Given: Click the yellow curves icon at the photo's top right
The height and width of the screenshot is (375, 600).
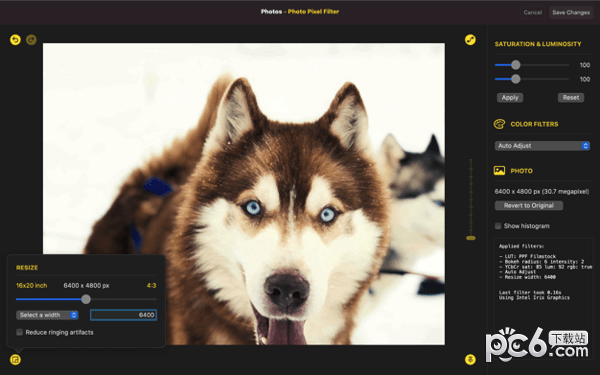Looking at the screenshot, I should [x=470, y=40].
